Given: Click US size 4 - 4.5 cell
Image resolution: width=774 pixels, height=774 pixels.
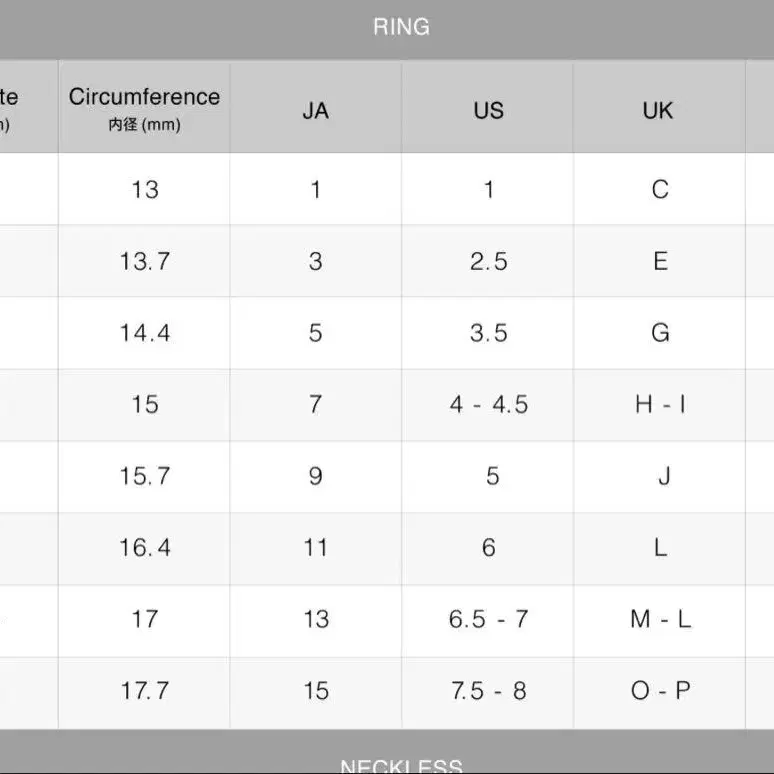Looking at the screenshot, I should [x=488, y=405].
